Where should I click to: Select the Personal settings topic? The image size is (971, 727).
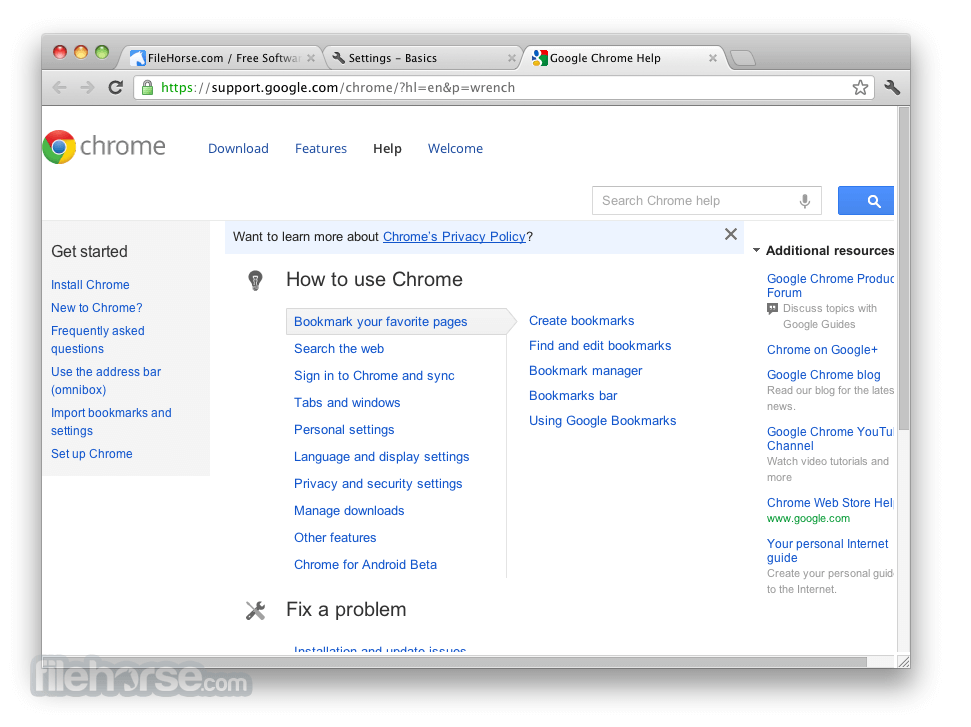344,430
